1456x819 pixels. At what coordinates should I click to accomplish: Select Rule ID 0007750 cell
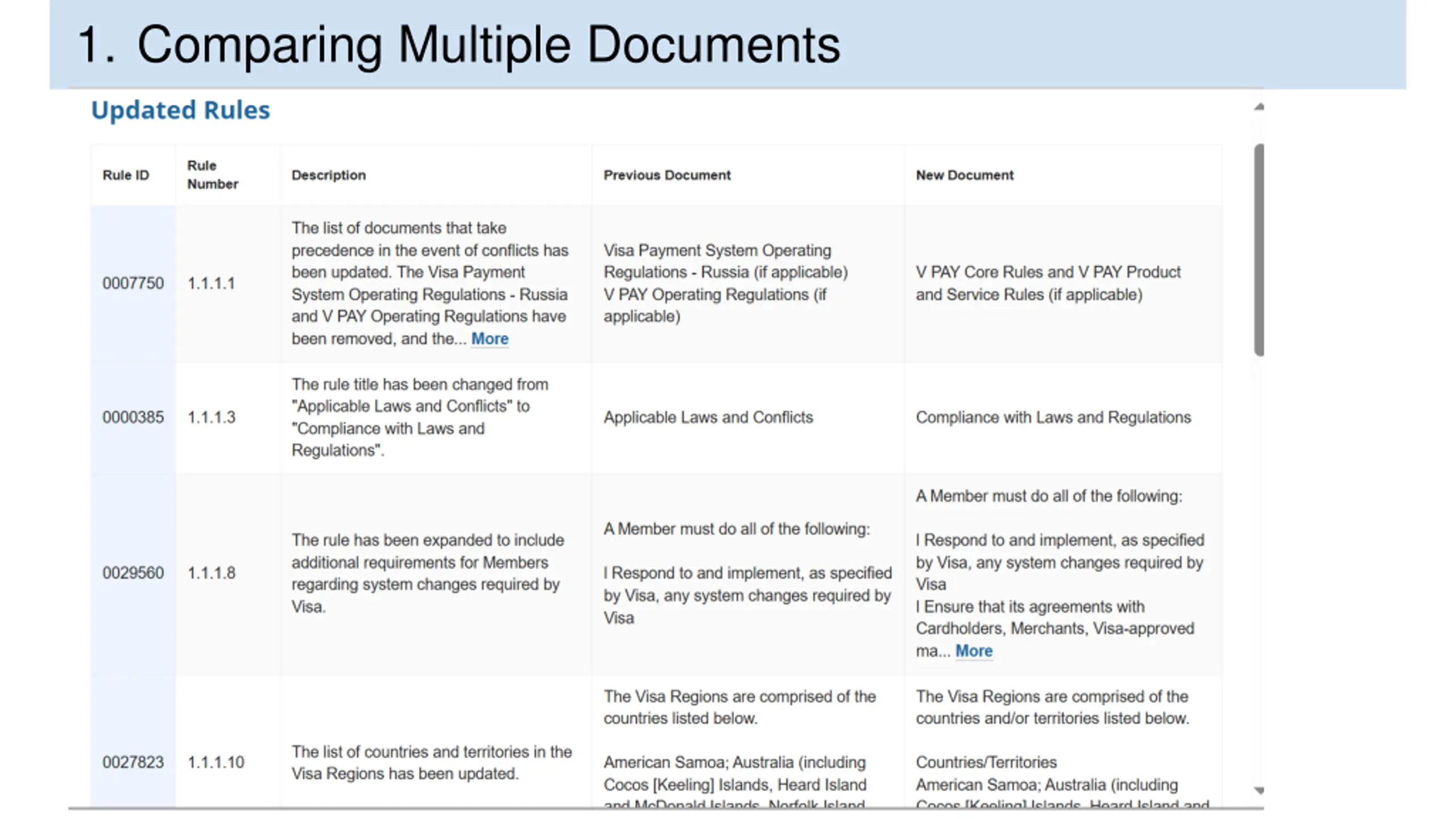[x=133, y=283]
